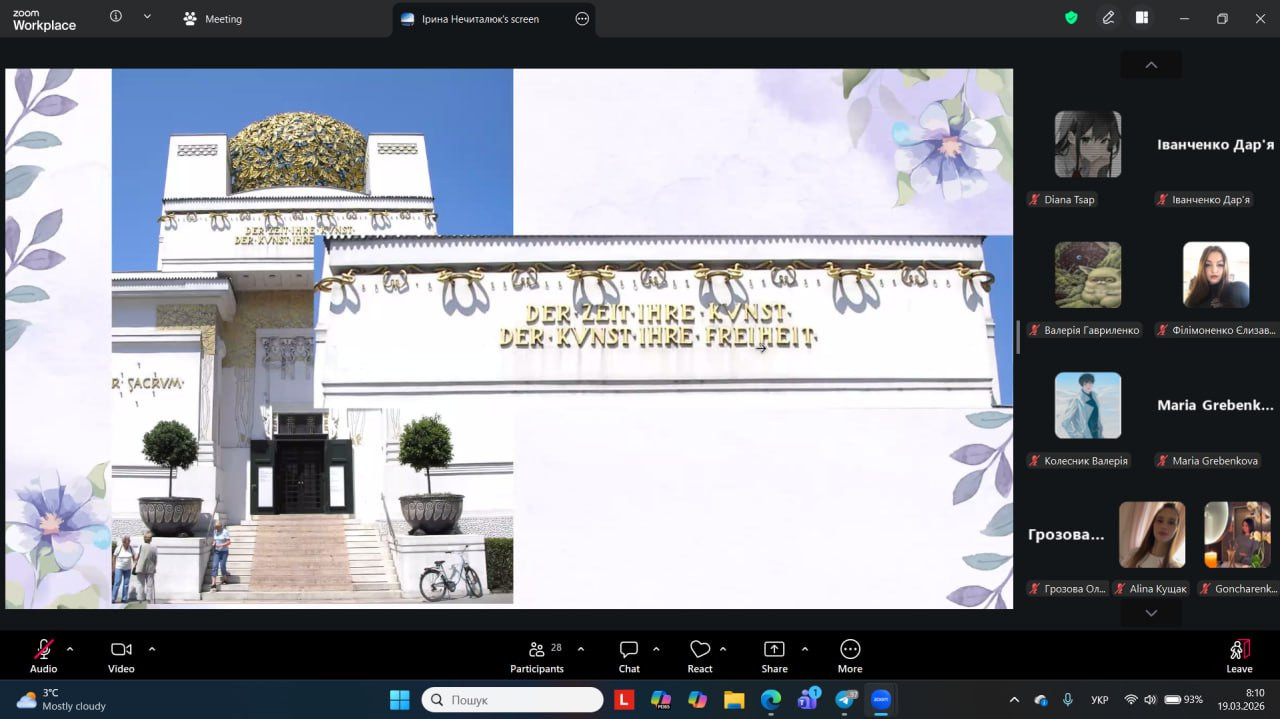Show hidden system tray icons

coord(1014,699)
